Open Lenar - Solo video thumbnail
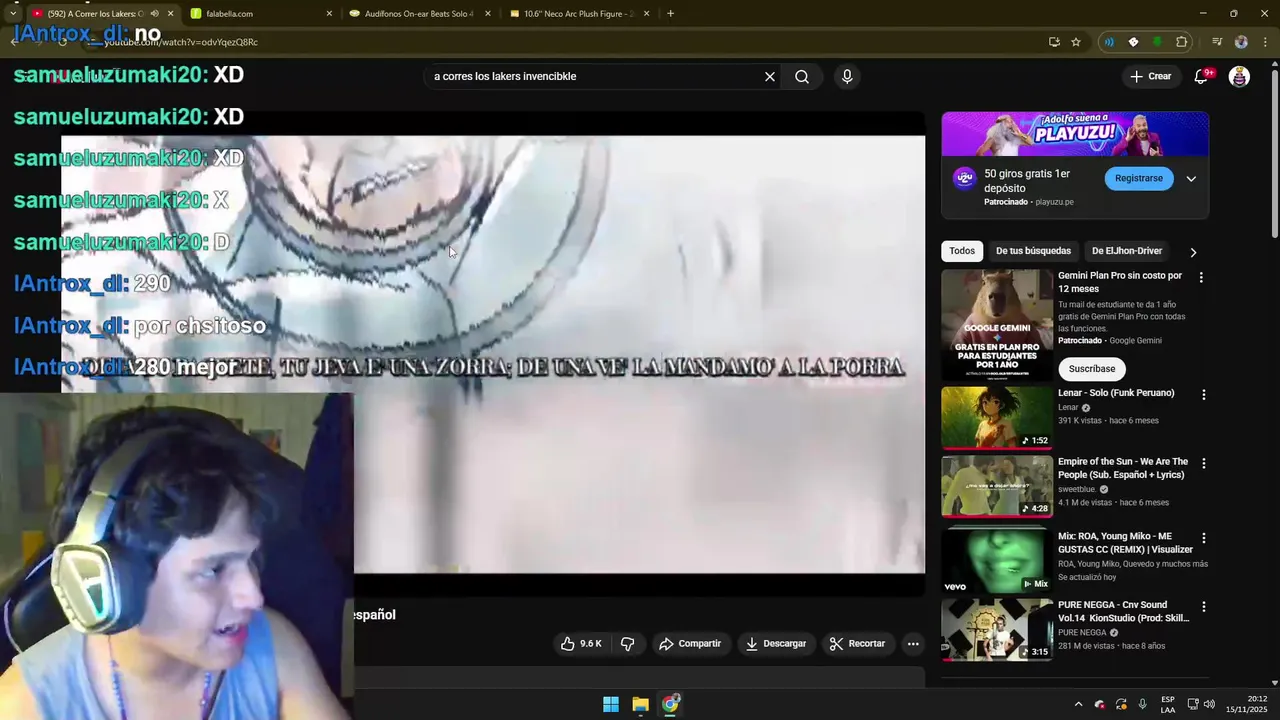This screenshot has height=720, width=1280. coord(997,417)
